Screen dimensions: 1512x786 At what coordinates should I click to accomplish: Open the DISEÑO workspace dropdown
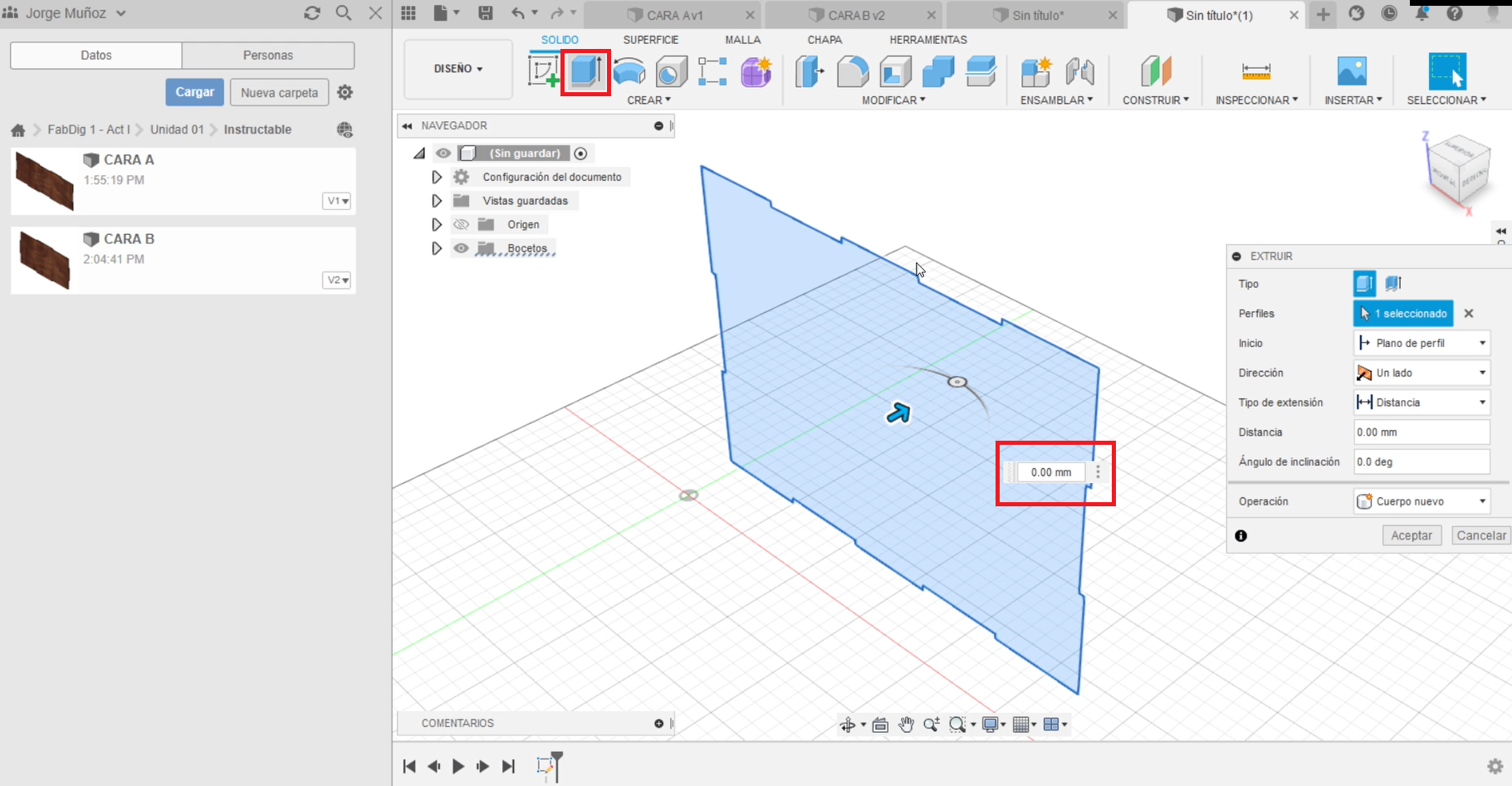458,69
